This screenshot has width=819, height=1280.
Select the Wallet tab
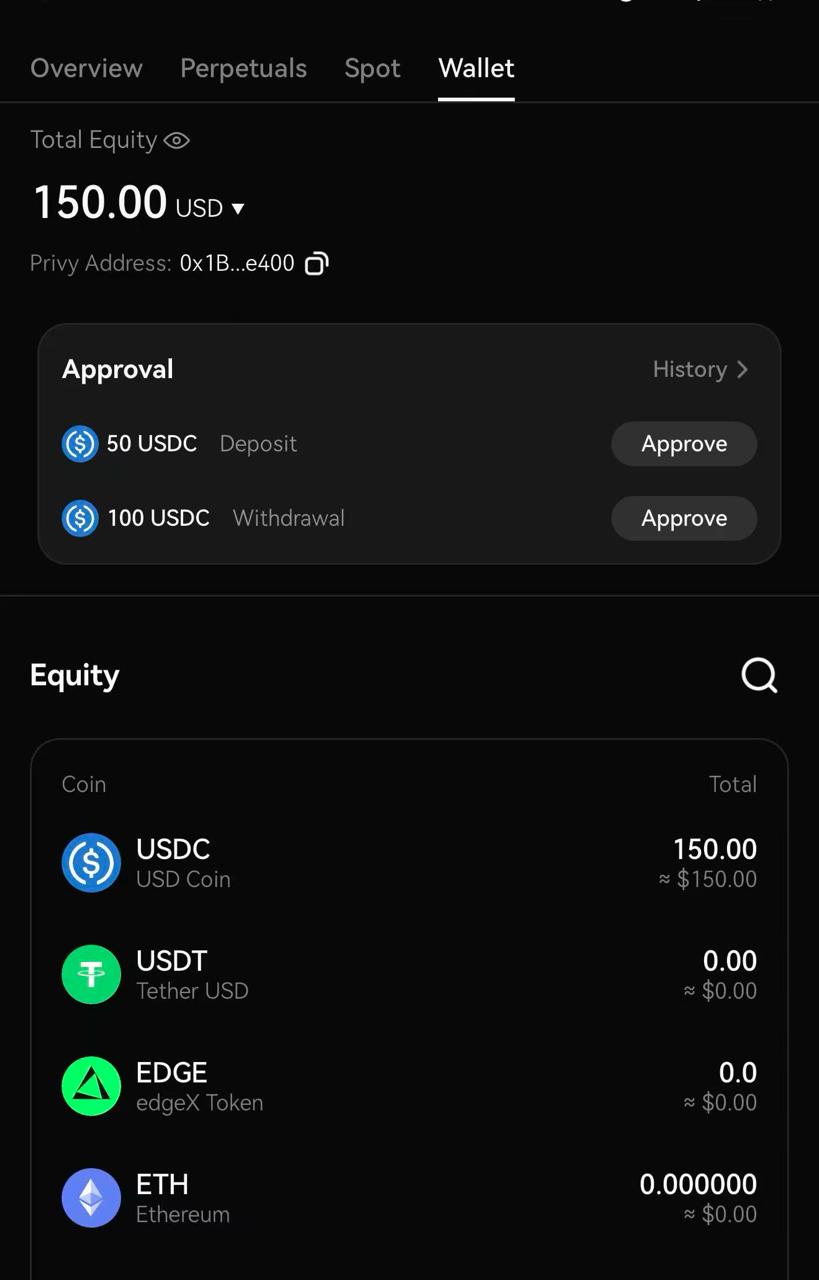pos(476,68)
